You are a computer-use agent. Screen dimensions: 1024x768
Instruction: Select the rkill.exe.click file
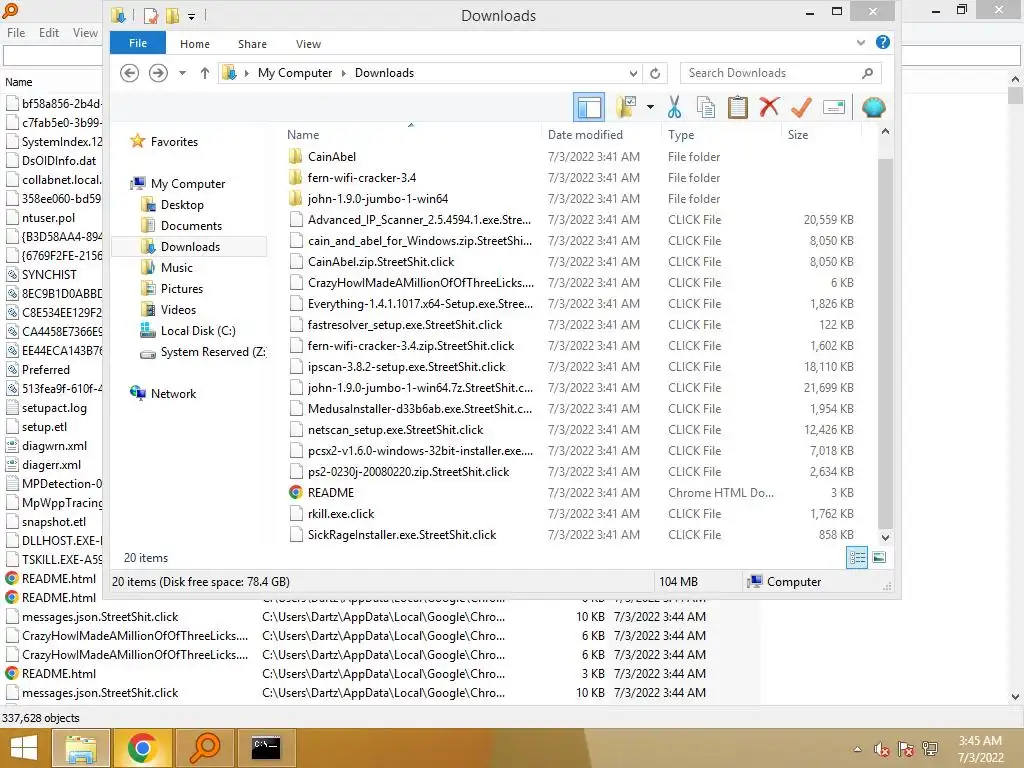tap(341, 513)
